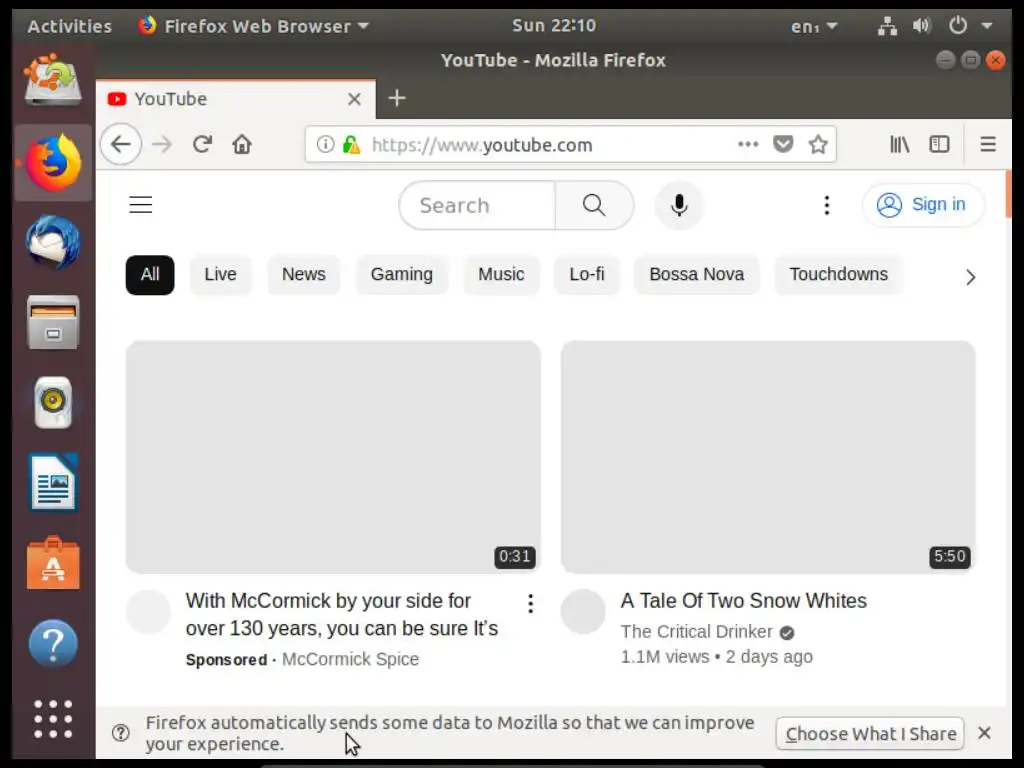Viewport: 1024px width, 768px height.
Task: Launch Rhythmbox from the dock
Action: tap(53, 402)
